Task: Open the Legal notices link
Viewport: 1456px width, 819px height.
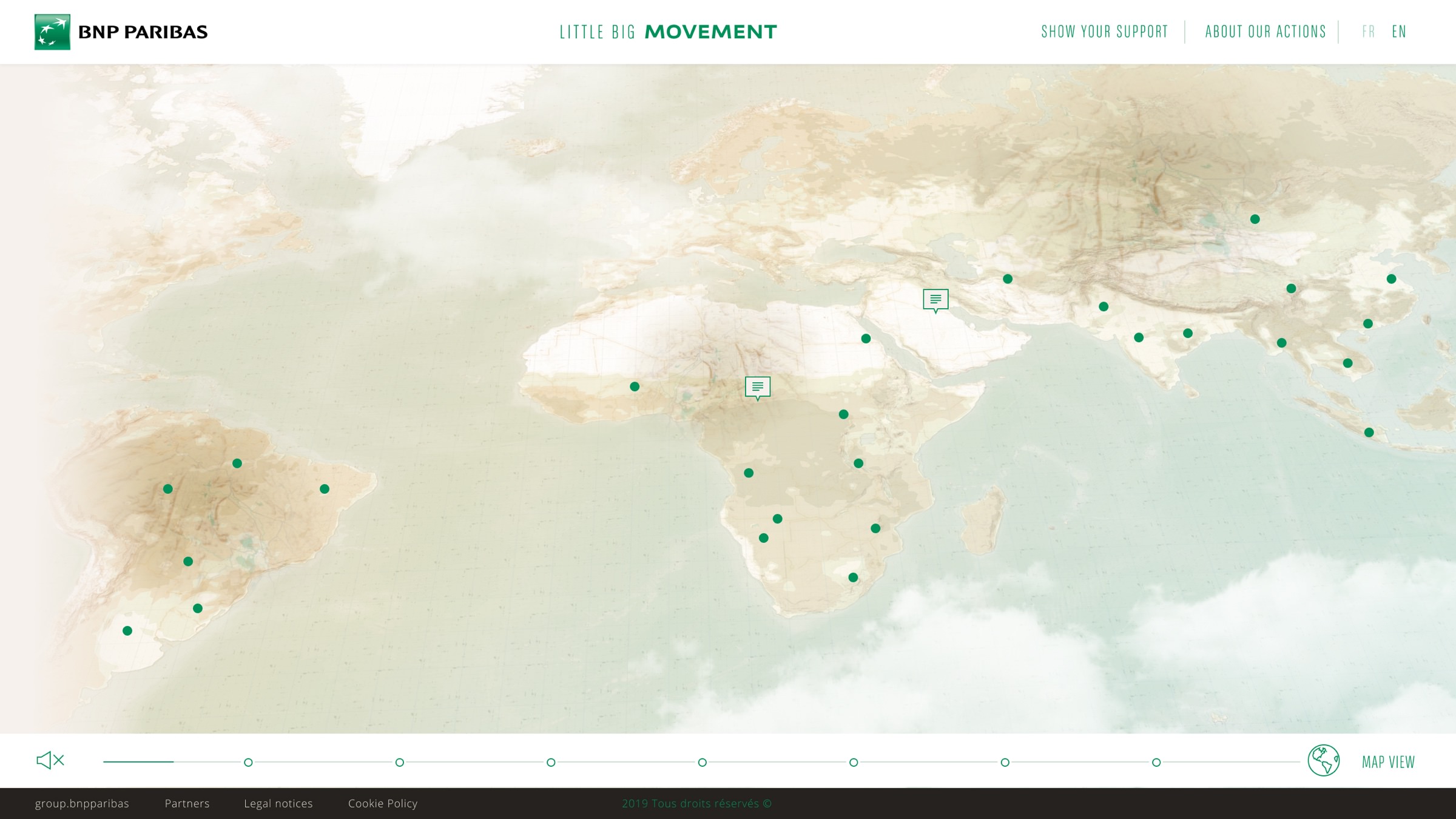Action: 278,803
